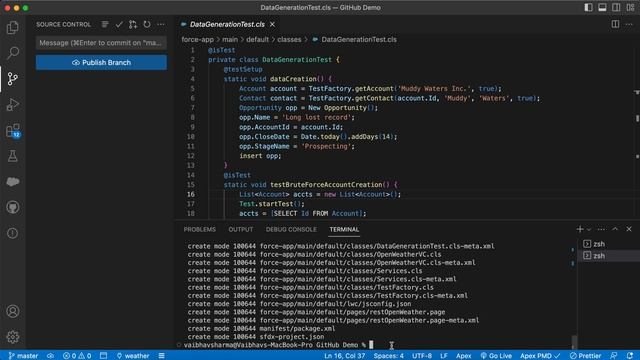Click the master branch status item
Viewport: 640px width, 360px height.
pos(24,356)
